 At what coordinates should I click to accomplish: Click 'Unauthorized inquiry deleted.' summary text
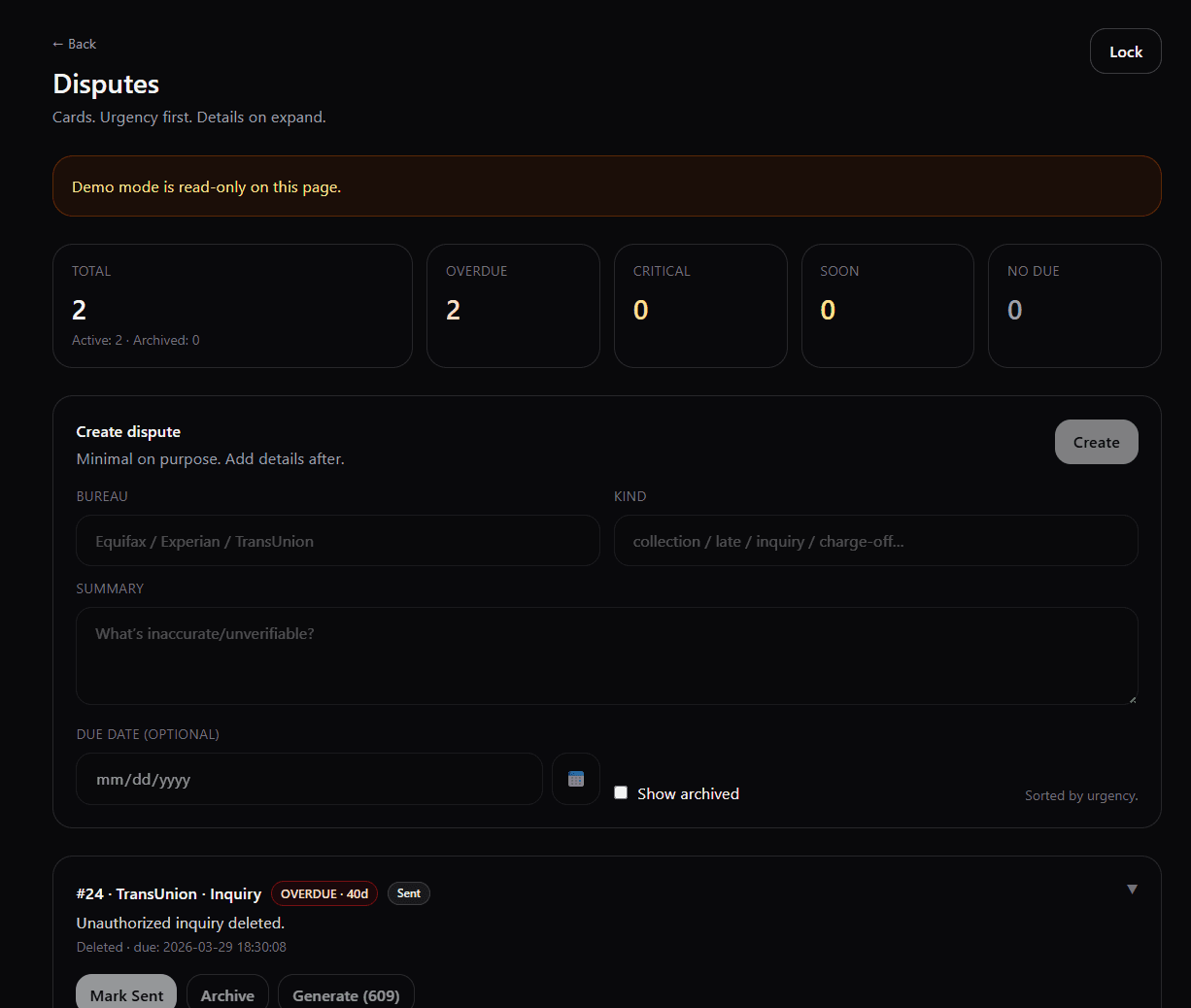[x=181, y=923]
